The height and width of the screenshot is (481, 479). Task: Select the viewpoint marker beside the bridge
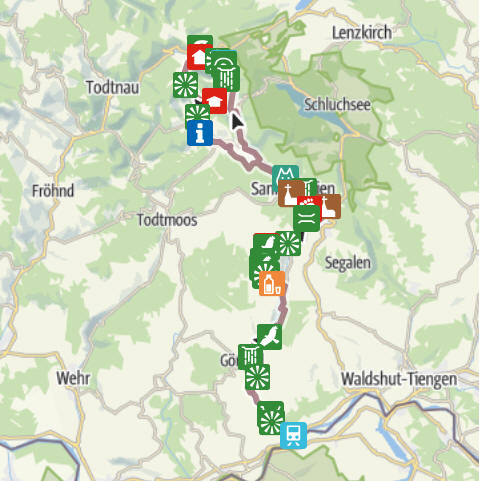[x=289, y=244]
